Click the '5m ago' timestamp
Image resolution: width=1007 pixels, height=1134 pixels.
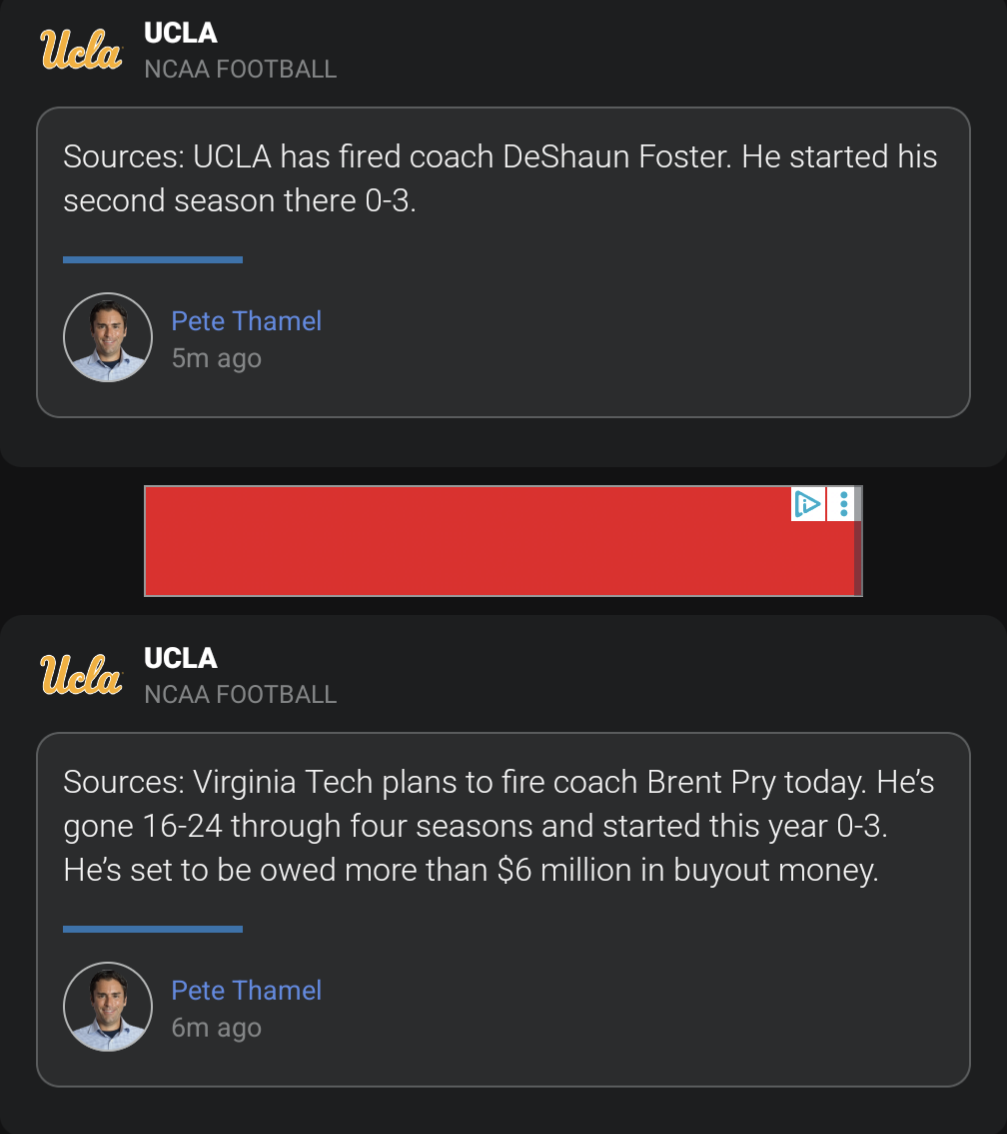pos(216,358)
